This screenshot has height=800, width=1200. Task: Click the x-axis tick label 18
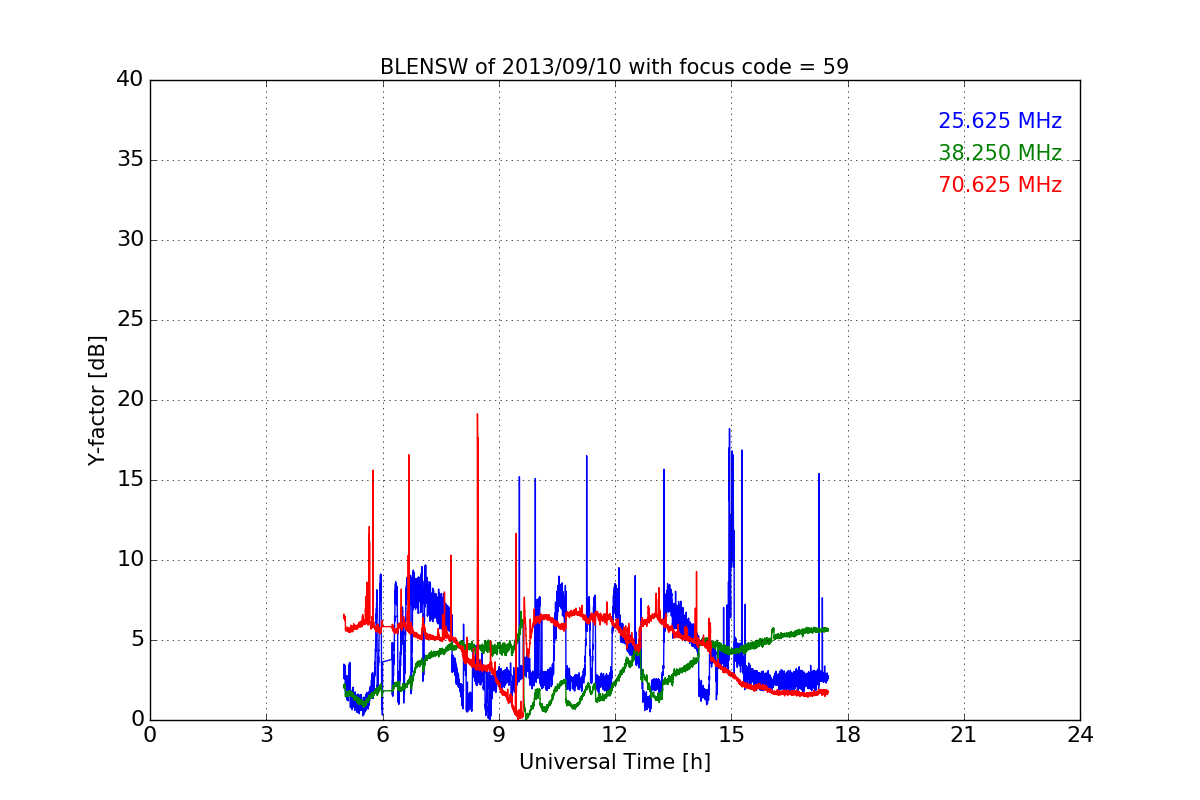tap(848, 734)
